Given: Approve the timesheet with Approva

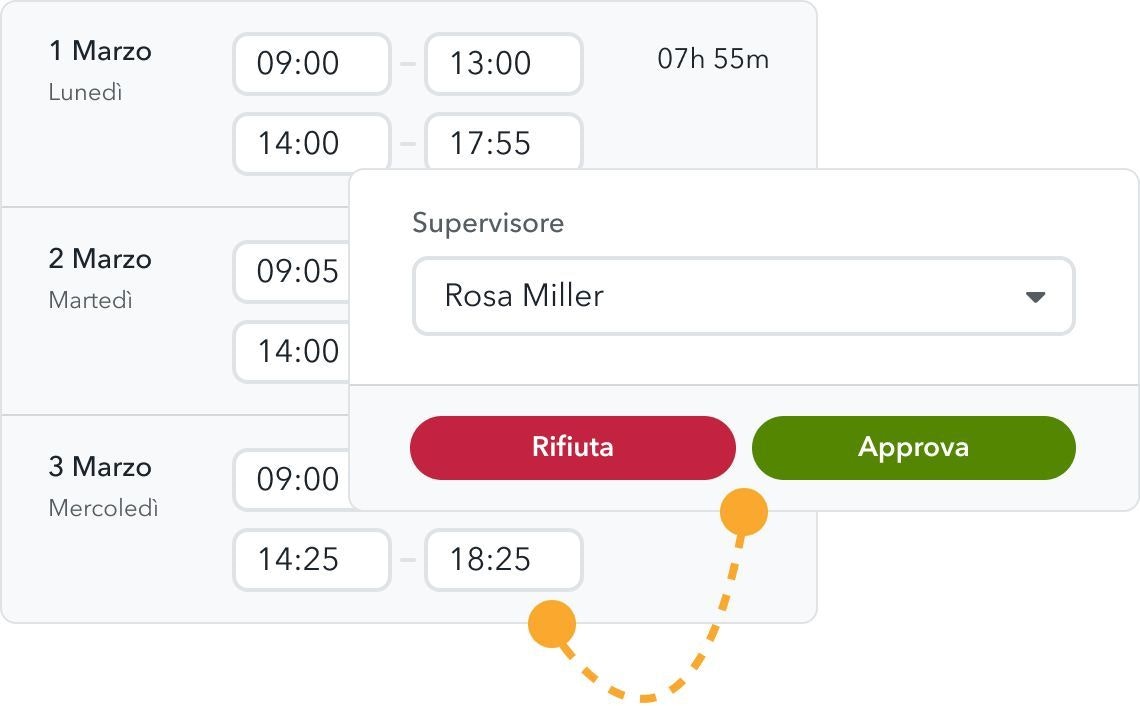Looking at the screenshot, I should coord(913,447).
